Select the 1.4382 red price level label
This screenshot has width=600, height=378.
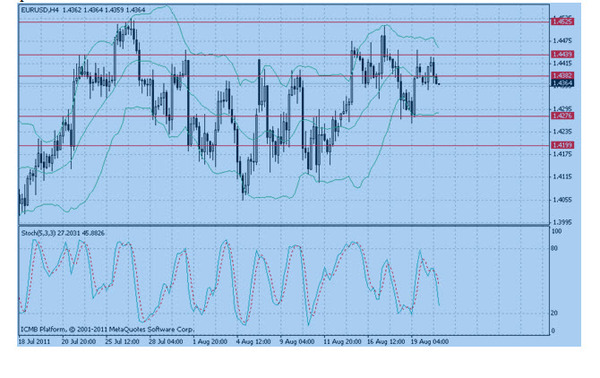pyautogui.click(x=562, y=76)
